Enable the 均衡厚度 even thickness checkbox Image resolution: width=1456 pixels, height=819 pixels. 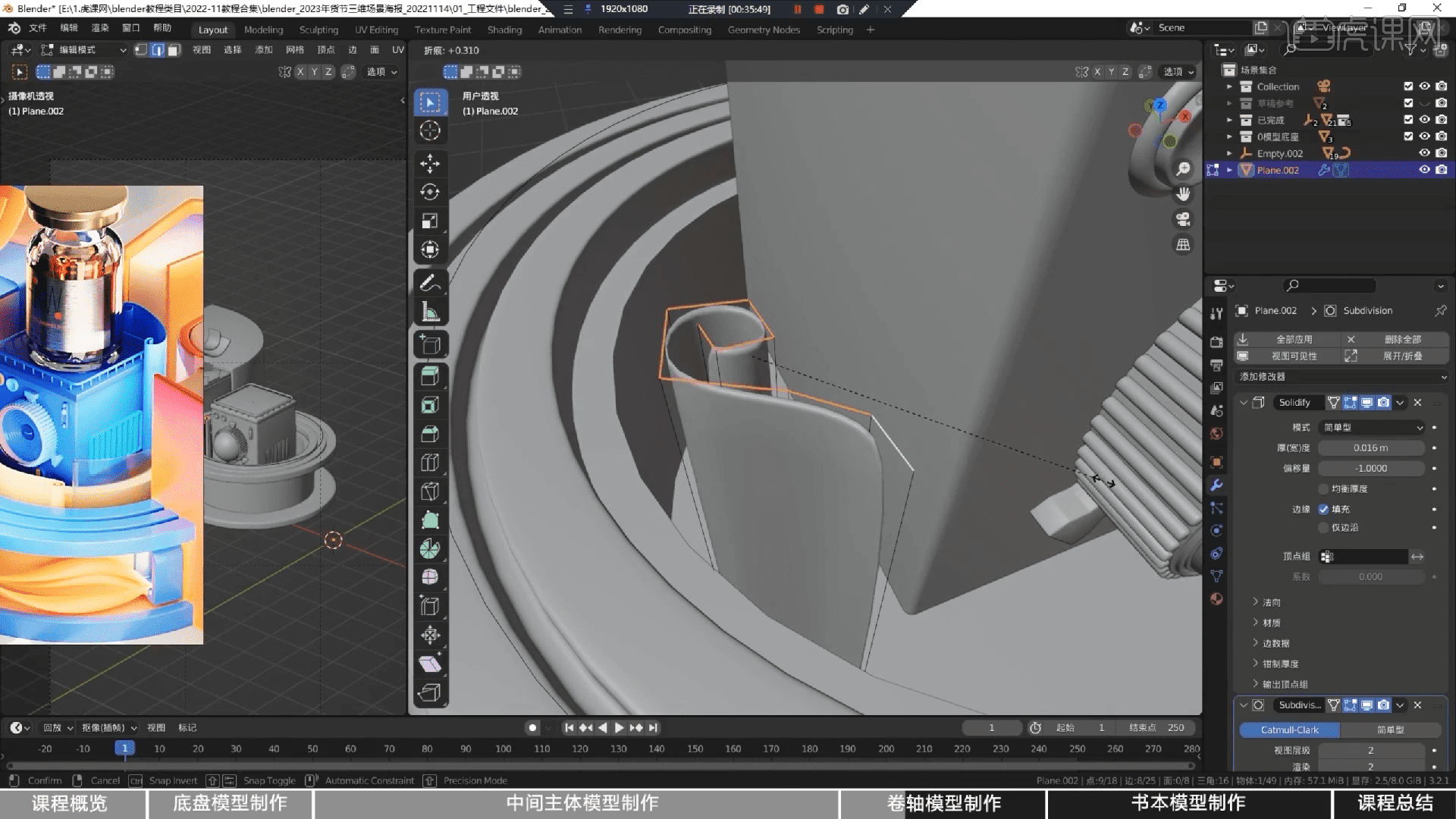1323,489
